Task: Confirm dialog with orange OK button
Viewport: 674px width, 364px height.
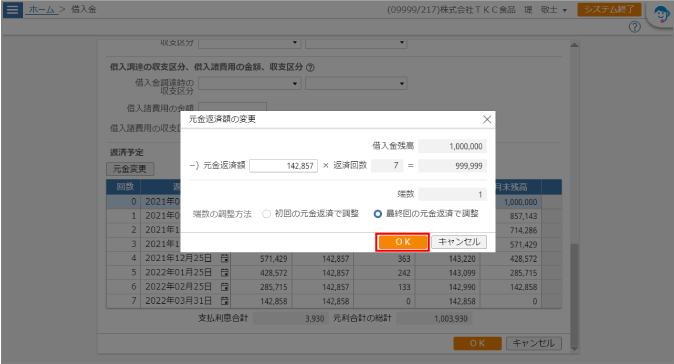Action: [x=403, y=242]
